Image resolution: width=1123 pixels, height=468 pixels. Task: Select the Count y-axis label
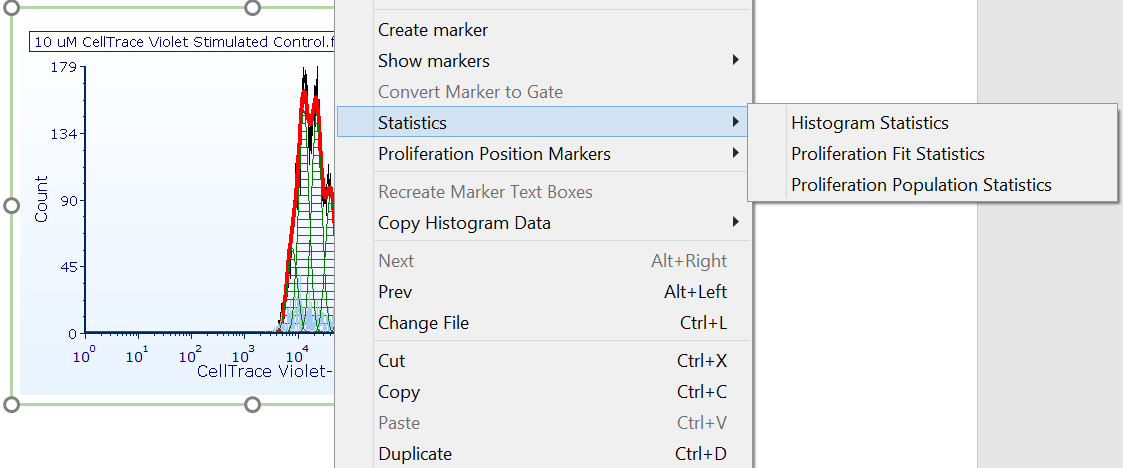[x=41, y=199]
